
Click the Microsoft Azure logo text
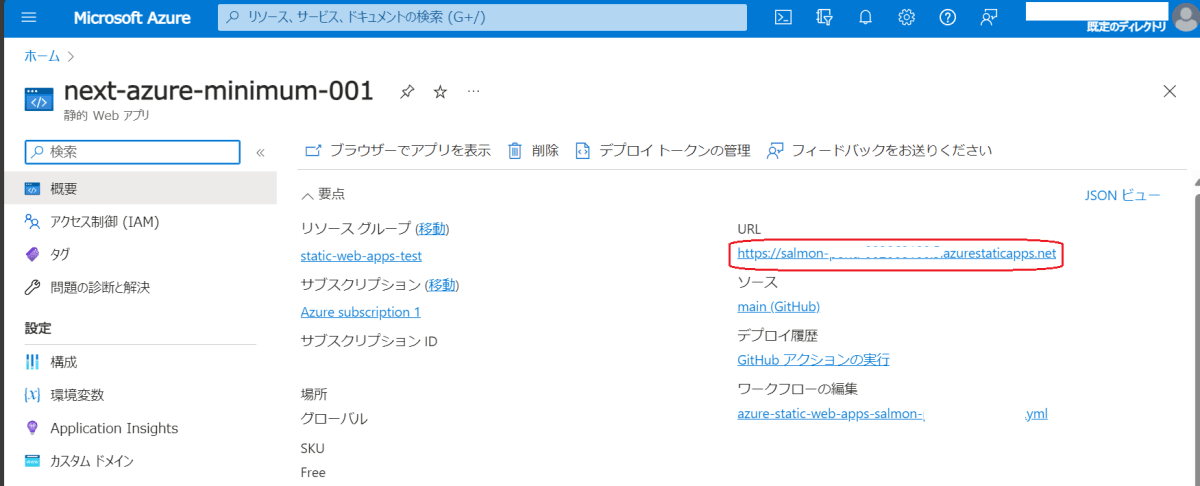coord(130,18)
